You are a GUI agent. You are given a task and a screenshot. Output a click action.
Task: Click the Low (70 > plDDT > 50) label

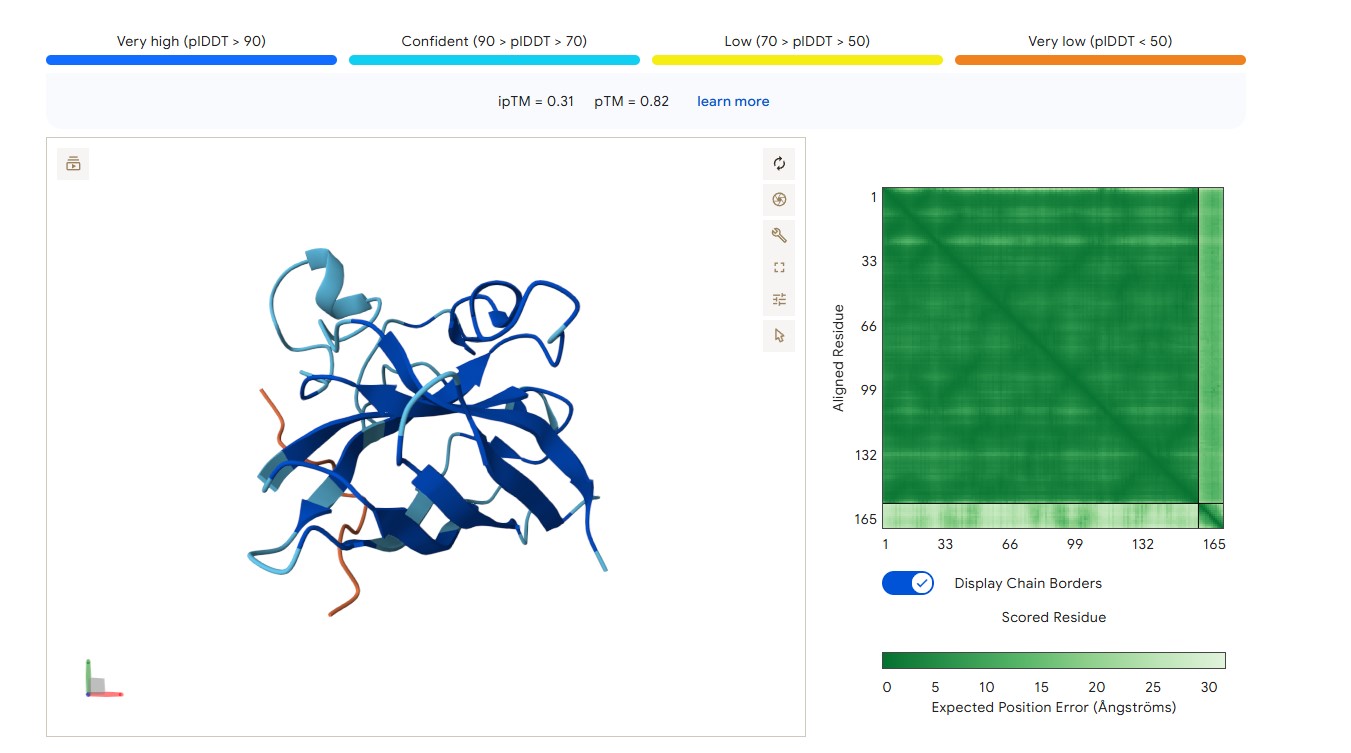797,41
